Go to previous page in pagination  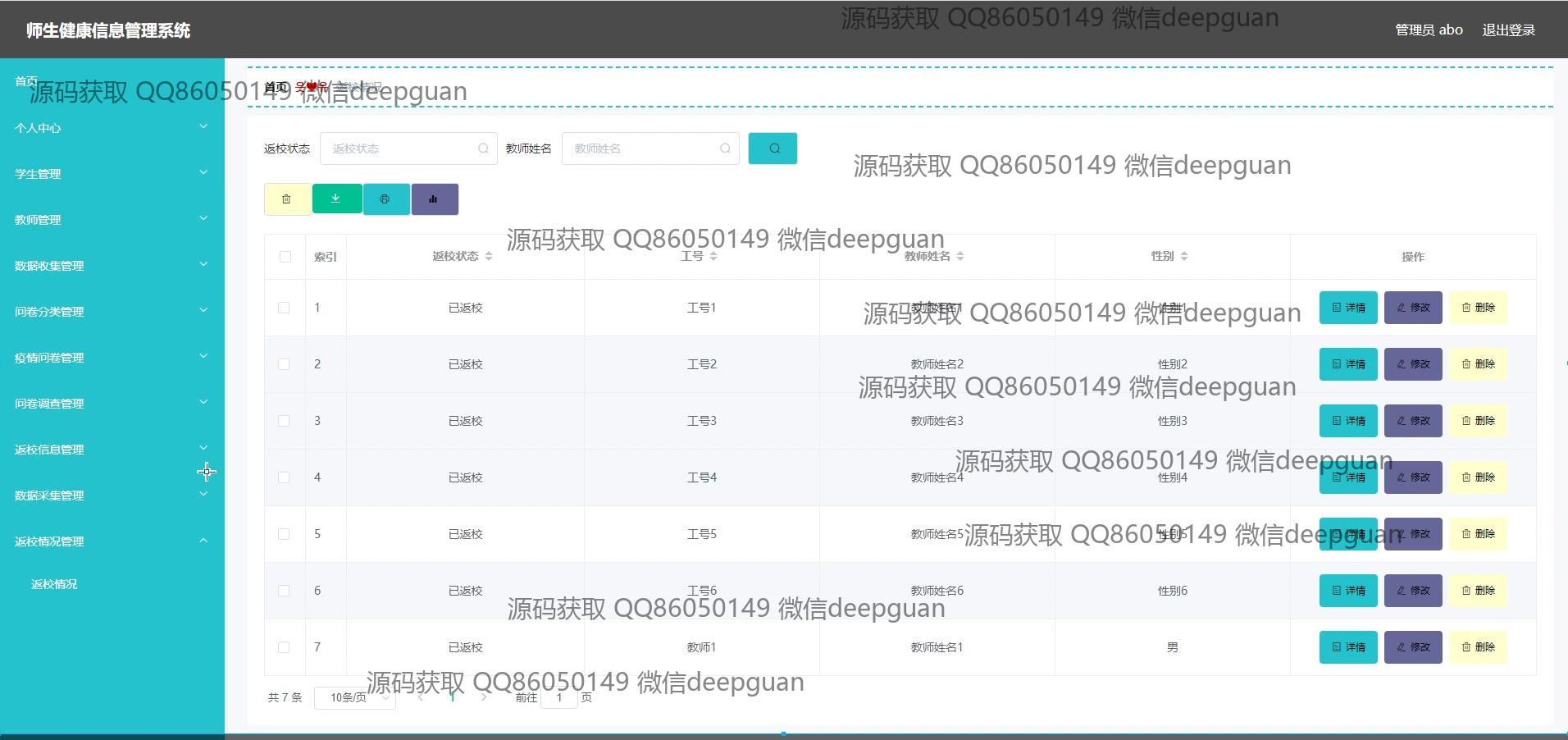coord(421,697)
